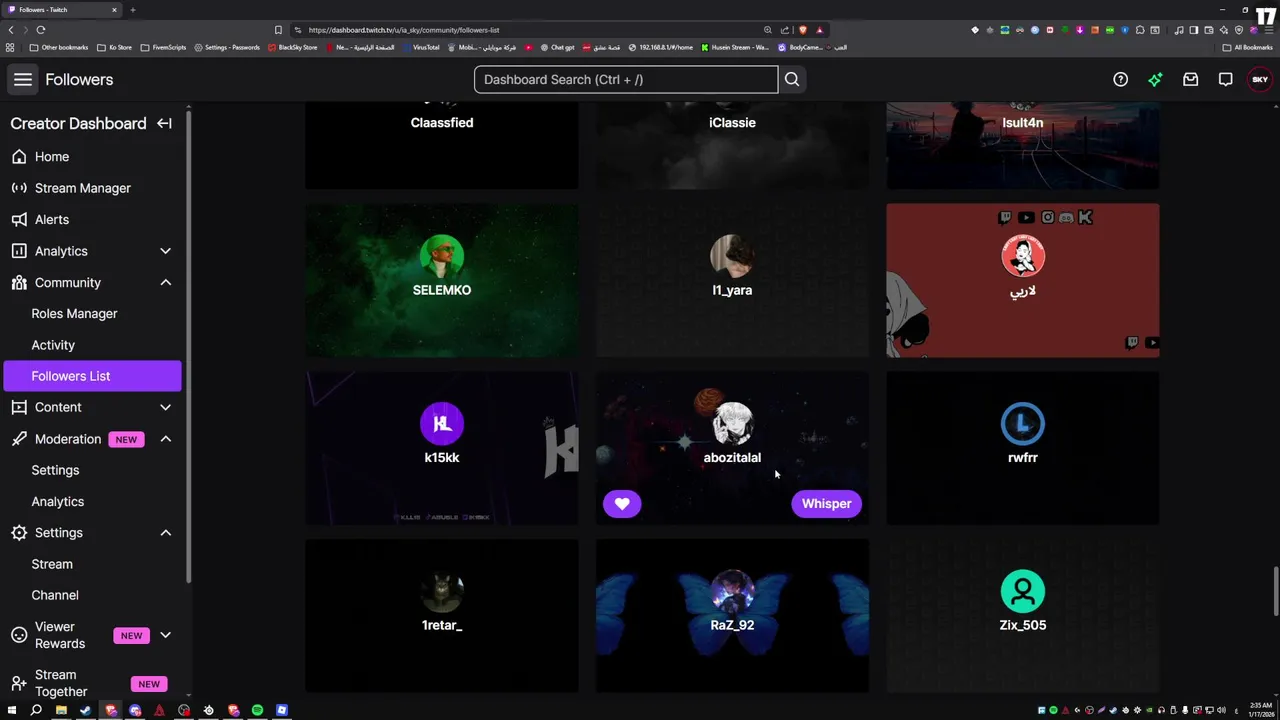Click the Community people icon
The width and height of the screenshot is (1280, 720).
click(x=19, y=283)
